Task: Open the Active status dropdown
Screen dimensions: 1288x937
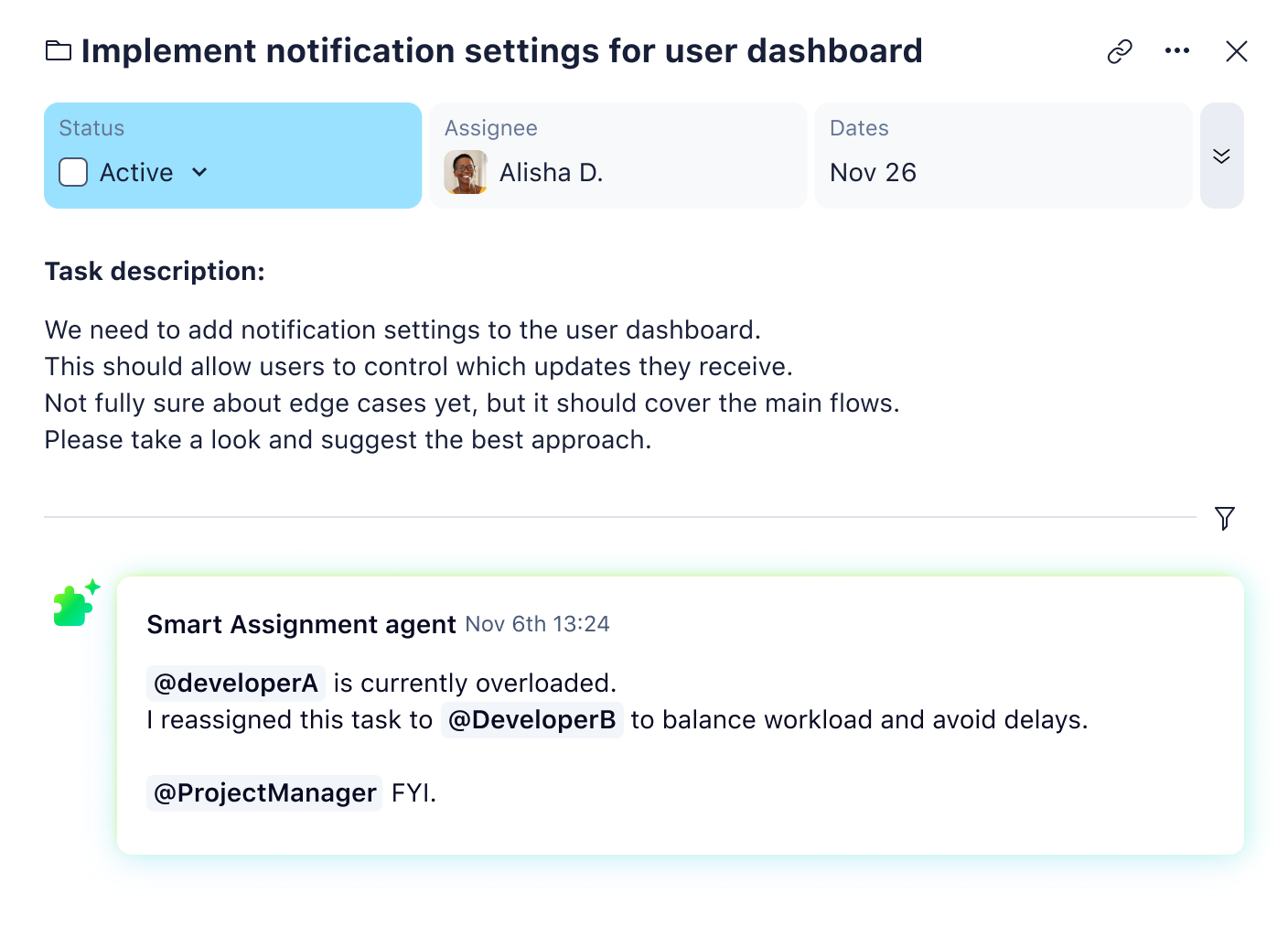Action: (x=201, y=172)
